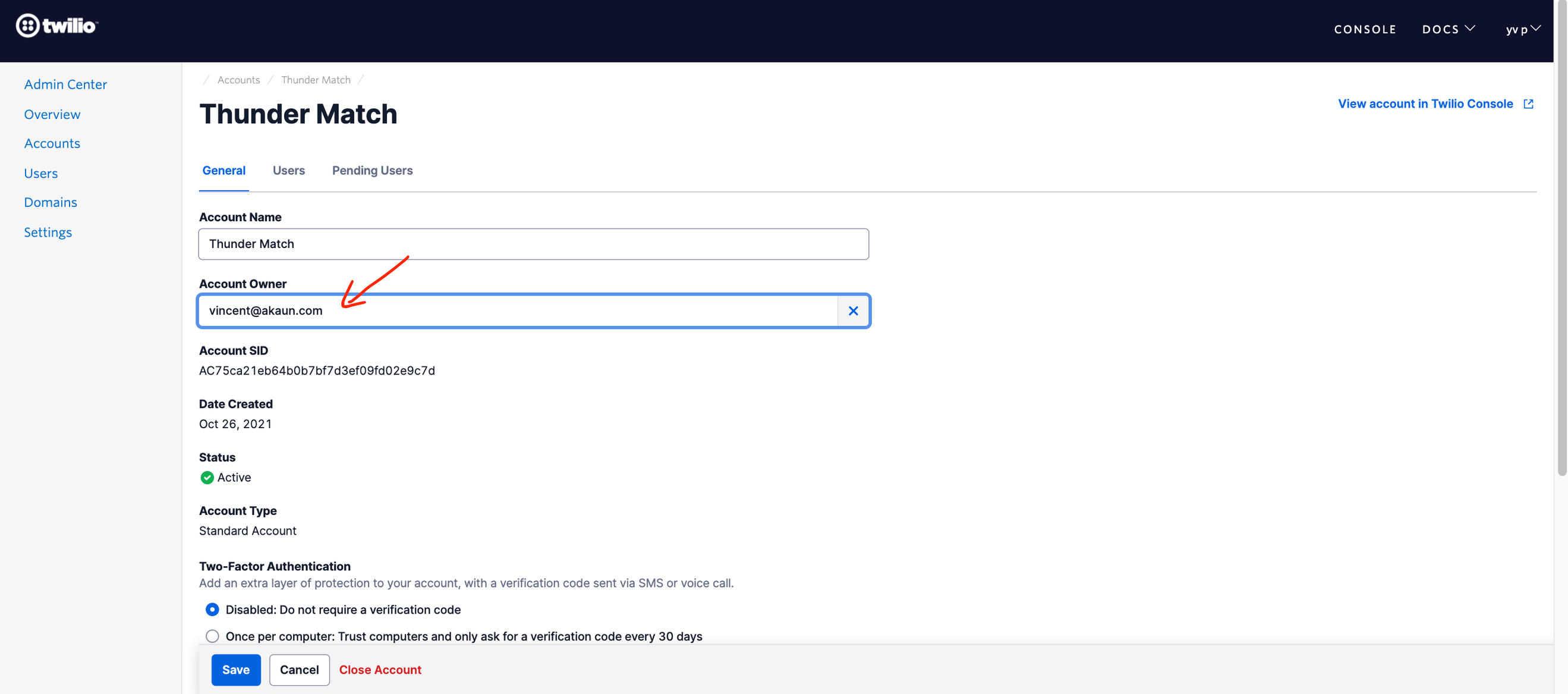Open the Pending Users tab
The height and width of the screenshot is (694, 1568).
372,171
